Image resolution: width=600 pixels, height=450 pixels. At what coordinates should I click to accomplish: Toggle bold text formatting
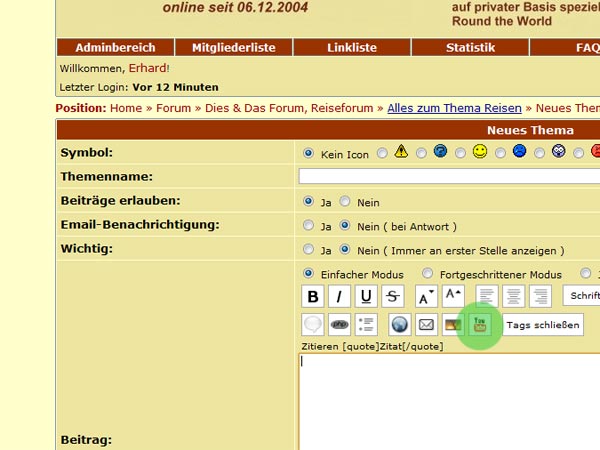coord(313,296)
